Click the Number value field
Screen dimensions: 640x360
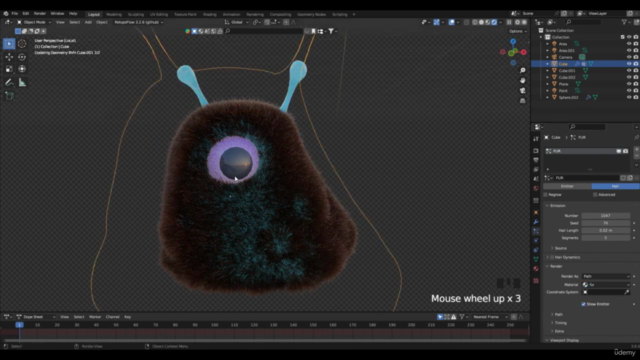coord(606,216)
